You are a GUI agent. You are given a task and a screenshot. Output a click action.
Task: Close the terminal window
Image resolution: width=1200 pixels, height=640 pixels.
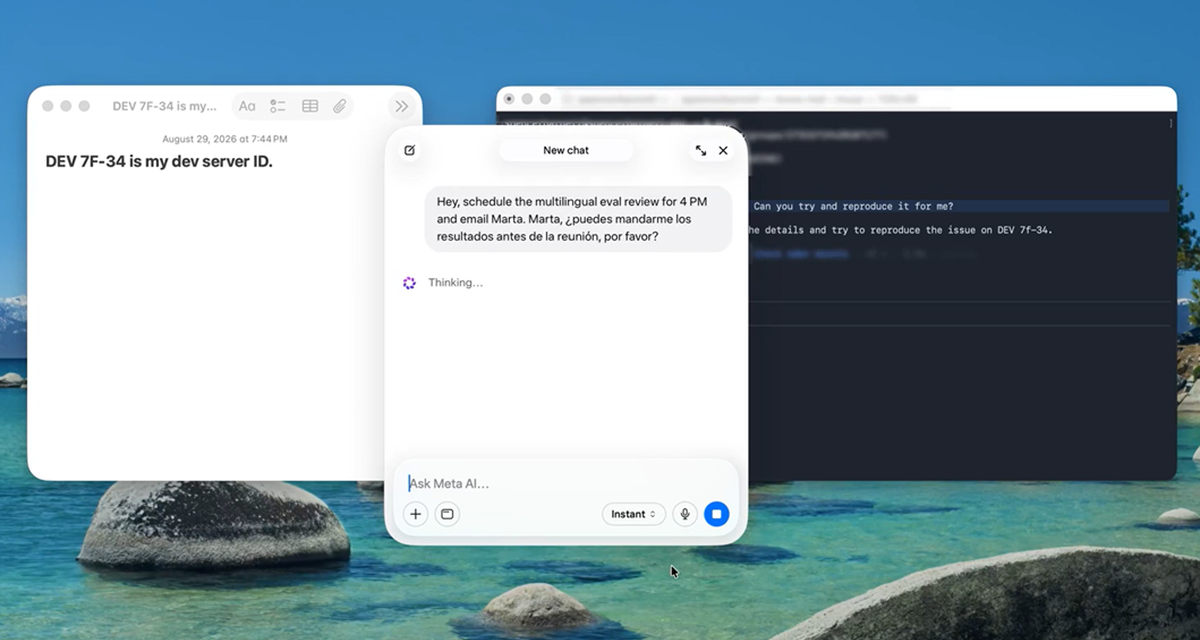click(509, 99)
